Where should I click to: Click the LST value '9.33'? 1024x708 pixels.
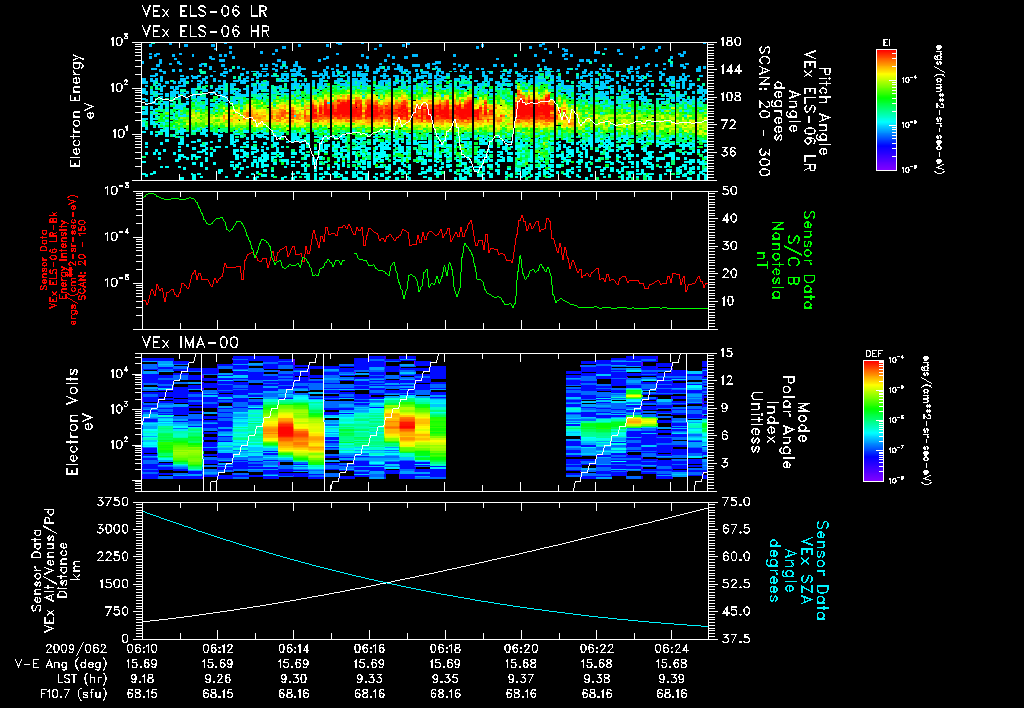tap(370, 679)
